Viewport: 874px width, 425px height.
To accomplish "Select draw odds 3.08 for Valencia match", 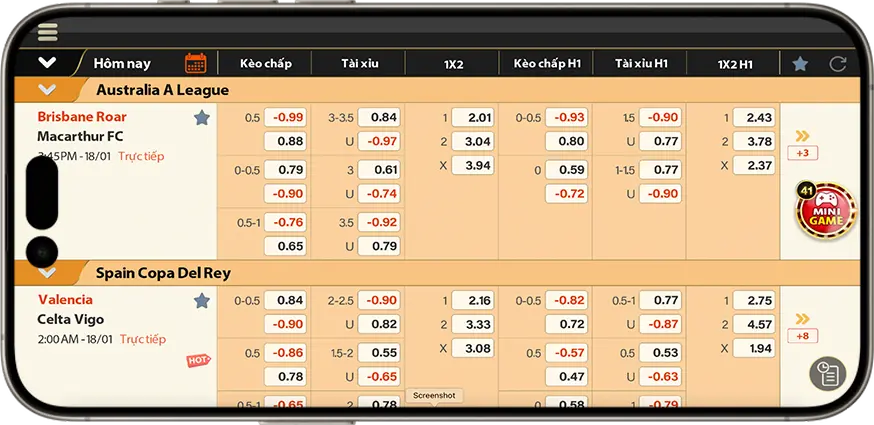I will [x=472, y=348].
